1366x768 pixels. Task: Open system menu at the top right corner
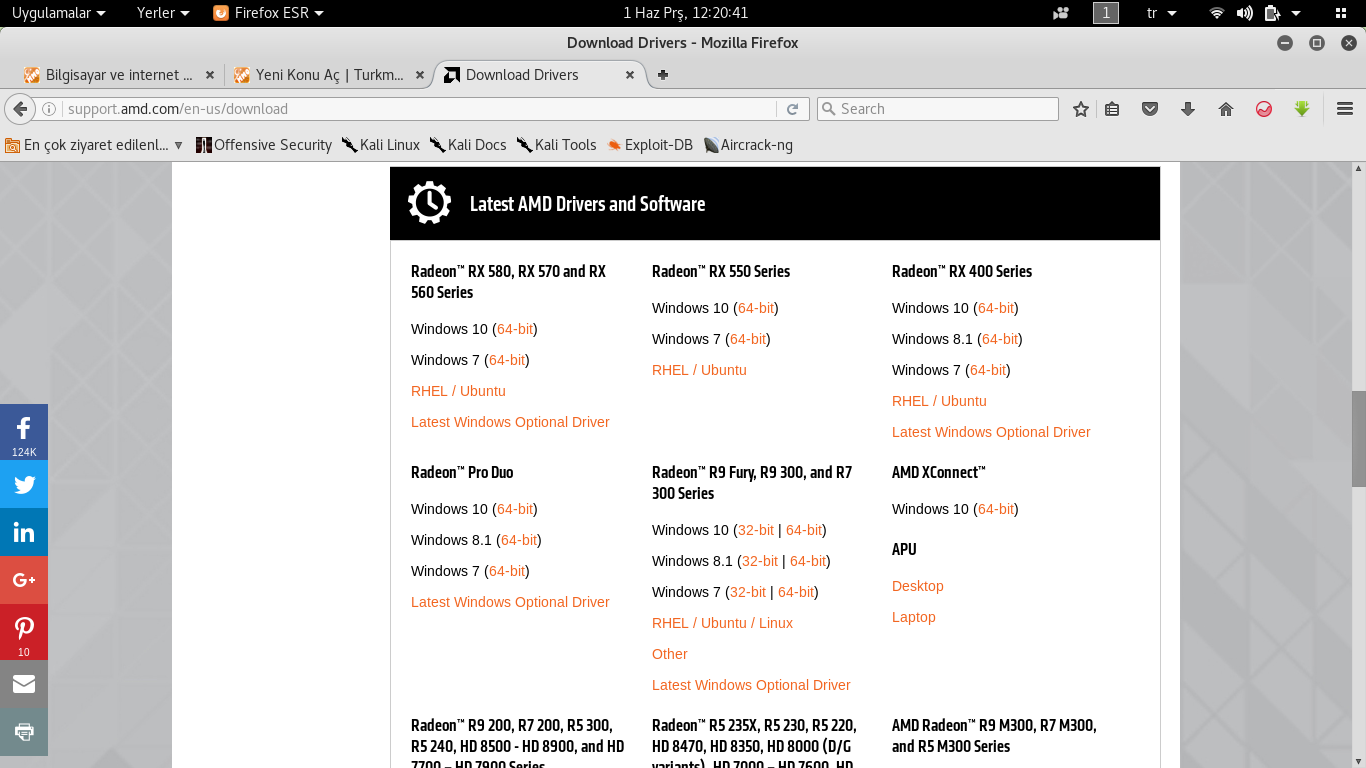pos(1341,13)
